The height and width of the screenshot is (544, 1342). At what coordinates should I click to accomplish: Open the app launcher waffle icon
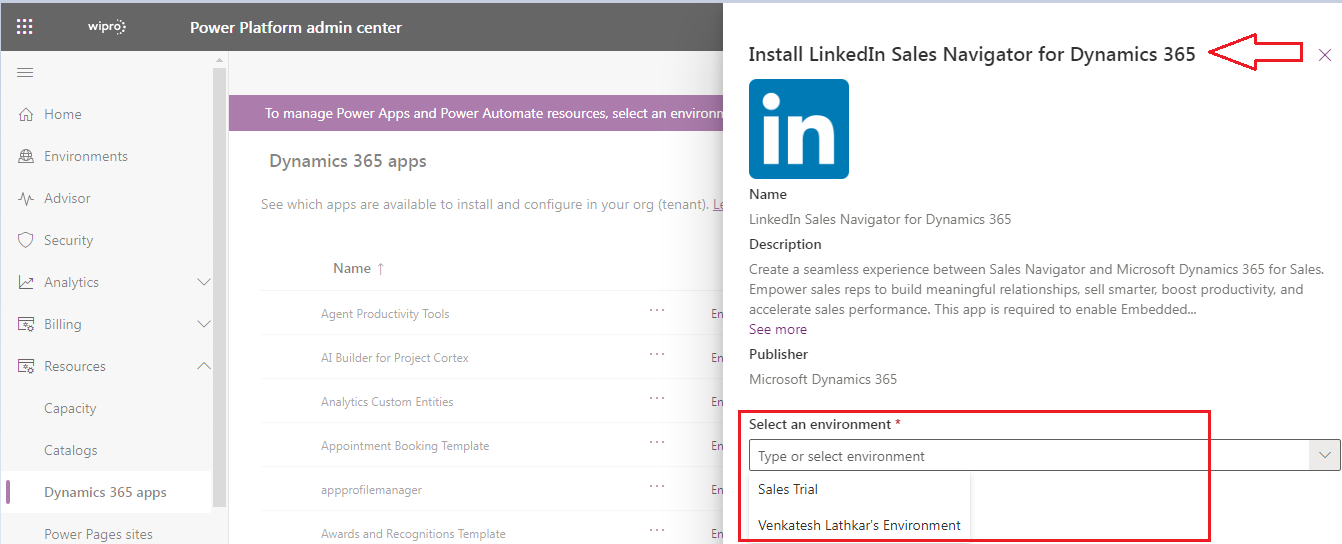[x=25, y=27]
